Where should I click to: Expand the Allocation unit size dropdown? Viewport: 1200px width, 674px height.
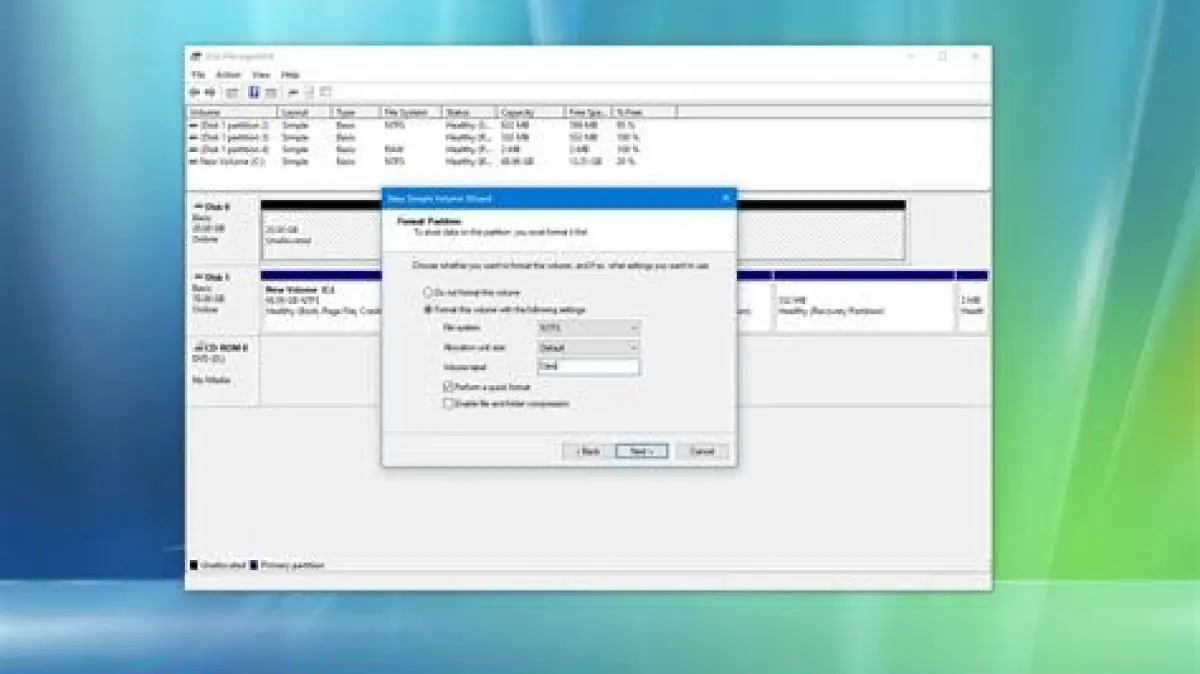tap(588, 347)
